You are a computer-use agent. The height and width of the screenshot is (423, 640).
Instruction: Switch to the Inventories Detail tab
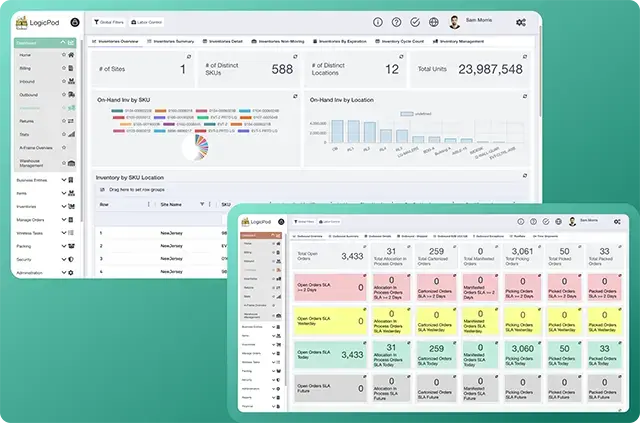[222, 41]
